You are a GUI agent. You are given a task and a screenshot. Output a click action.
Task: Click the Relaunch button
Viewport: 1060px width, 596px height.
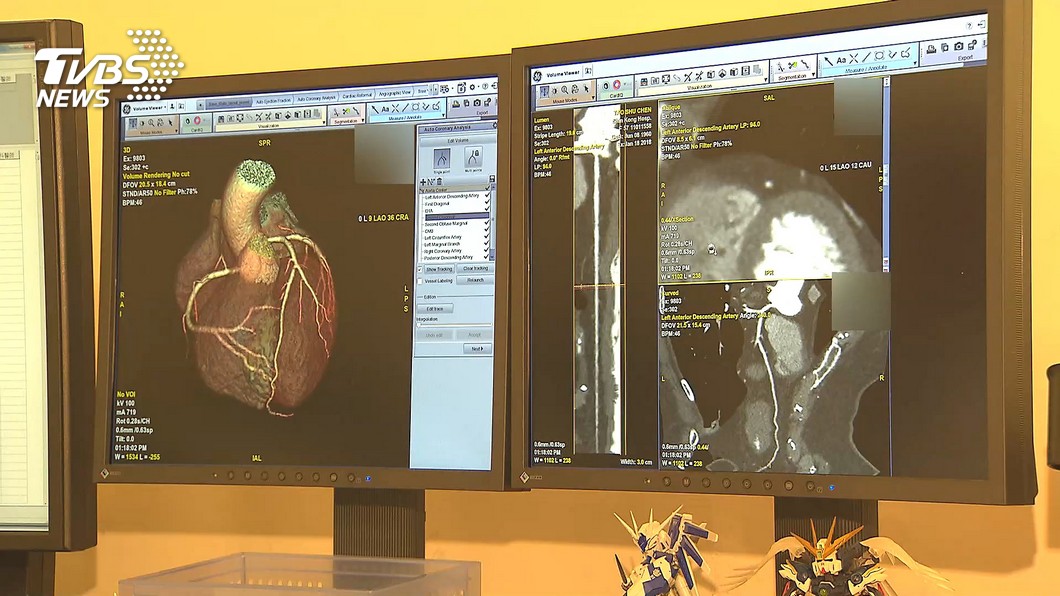click(x=475, y=280)
